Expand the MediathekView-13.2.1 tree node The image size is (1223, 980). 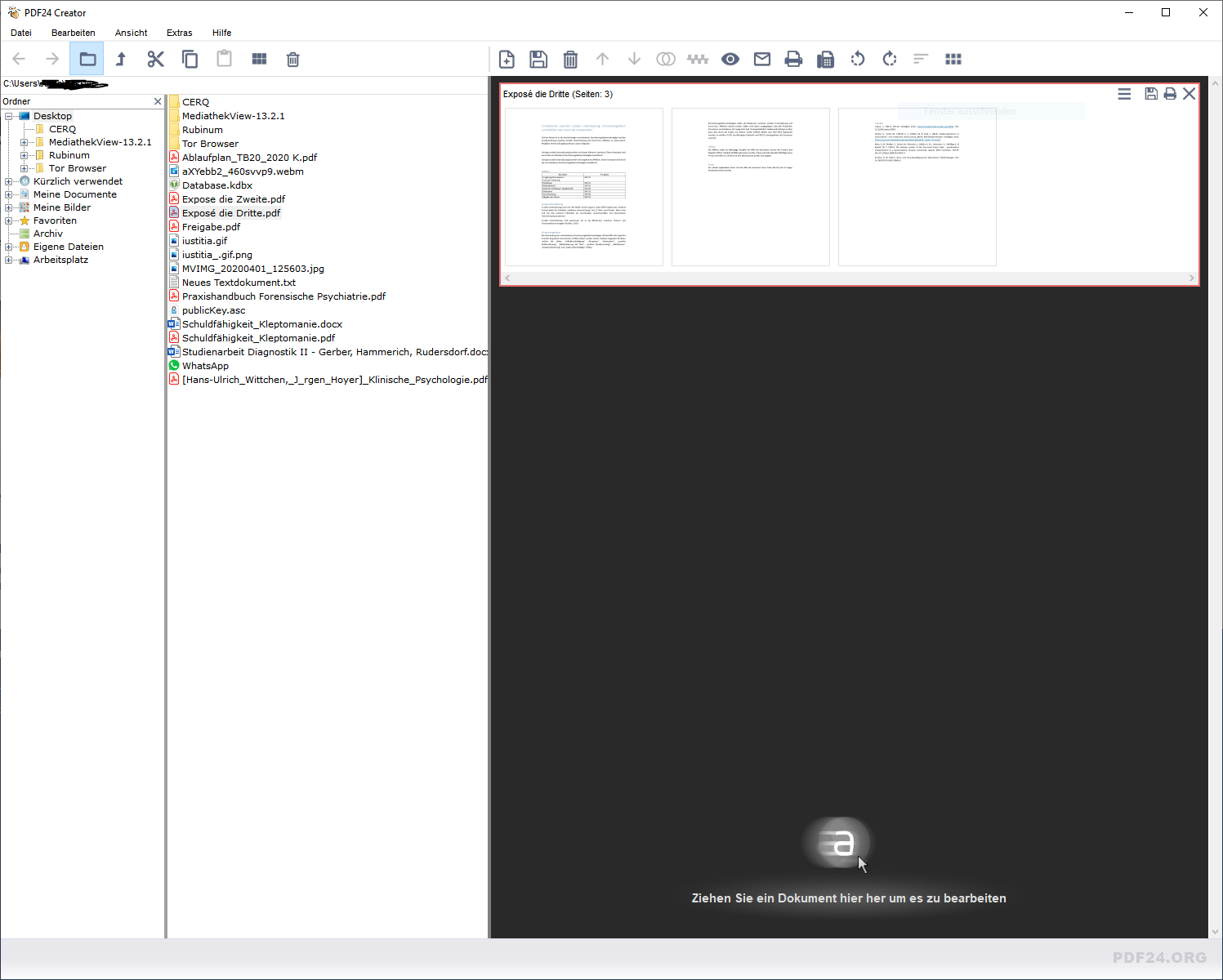[x=25, y=142]
